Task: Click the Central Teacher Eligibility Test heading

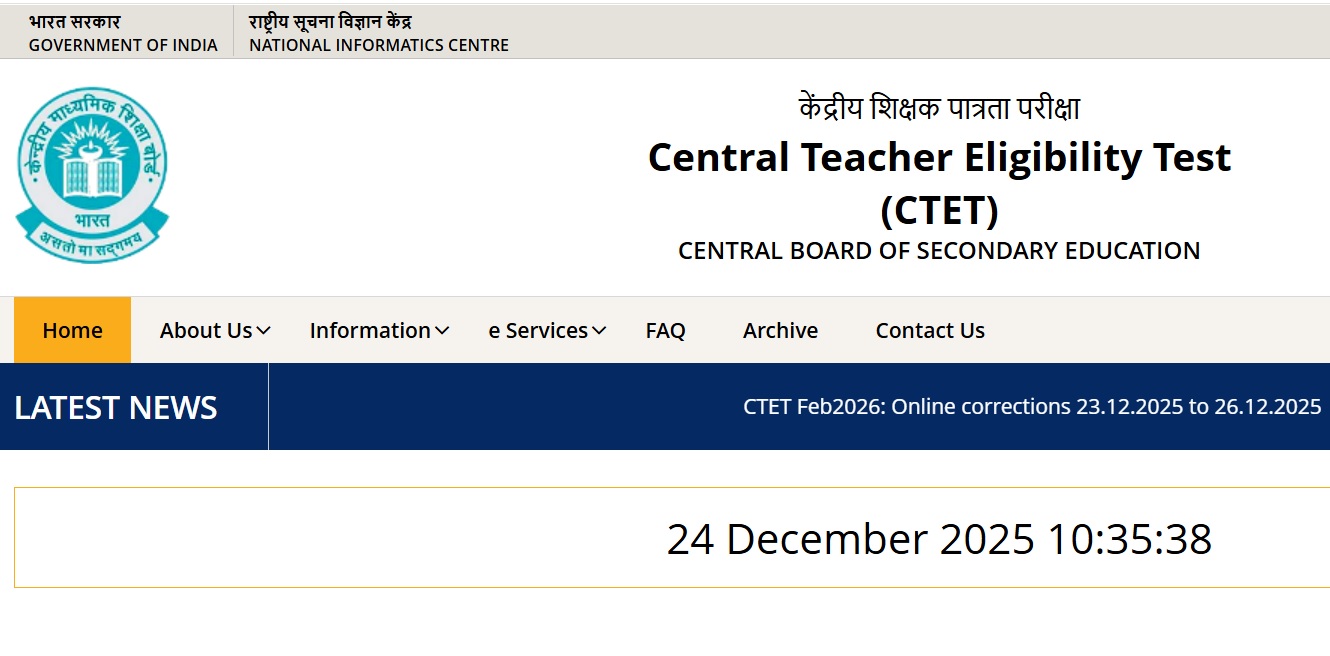Action: [940, 157]
